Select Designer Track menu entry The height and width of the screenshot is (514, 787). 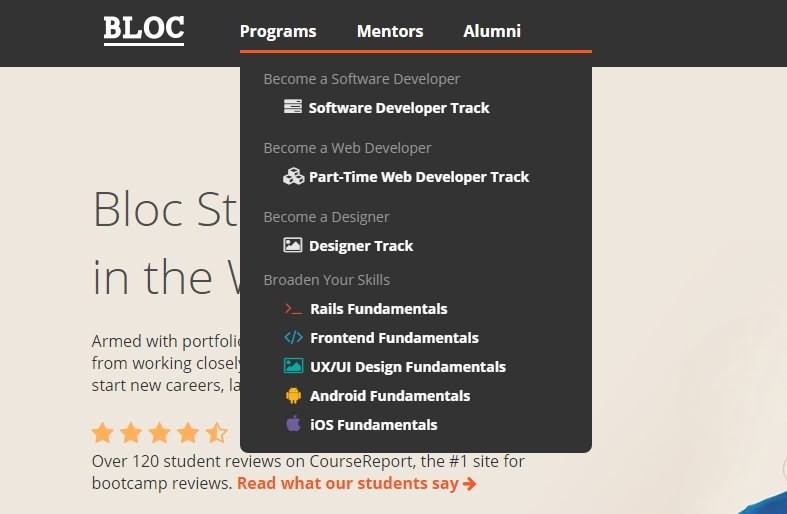(x=361, y=246)
